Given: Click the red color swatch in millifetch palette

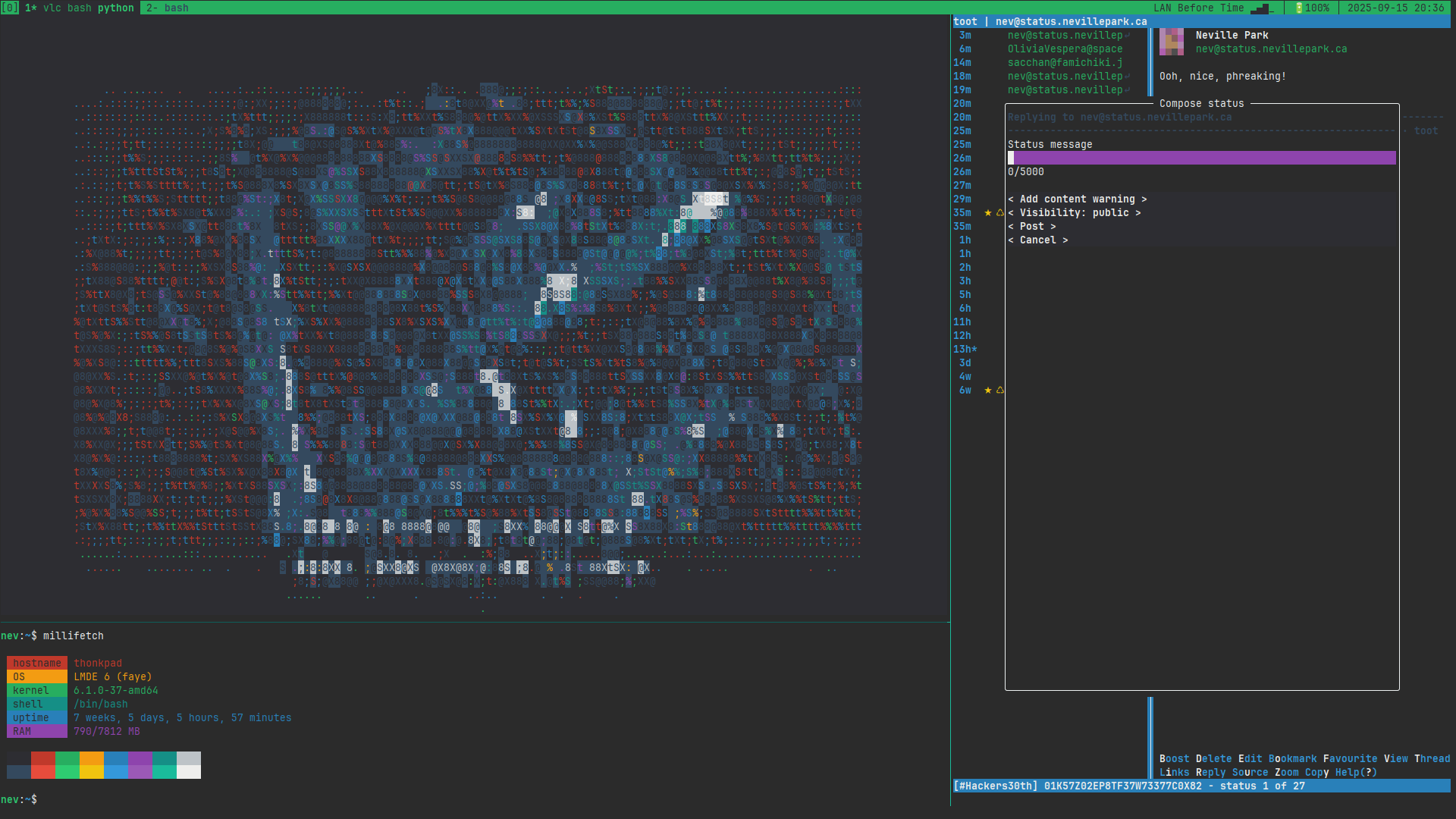Looking at the screenshot, I should coord(43,758).
